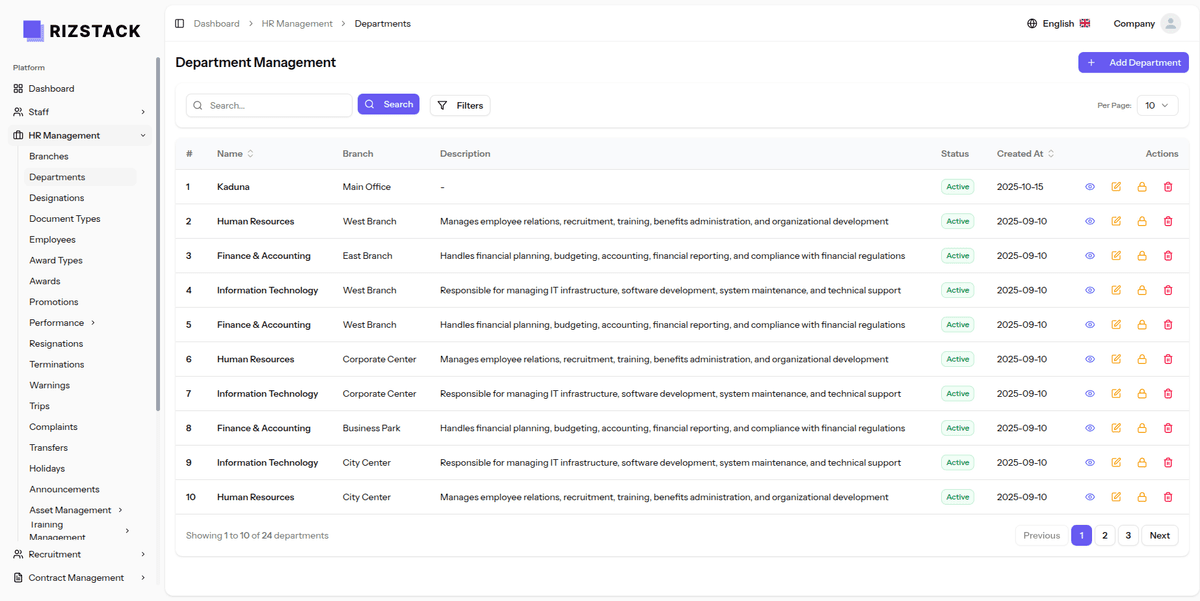Open the Departments entry under HR Management

point(59,176)
